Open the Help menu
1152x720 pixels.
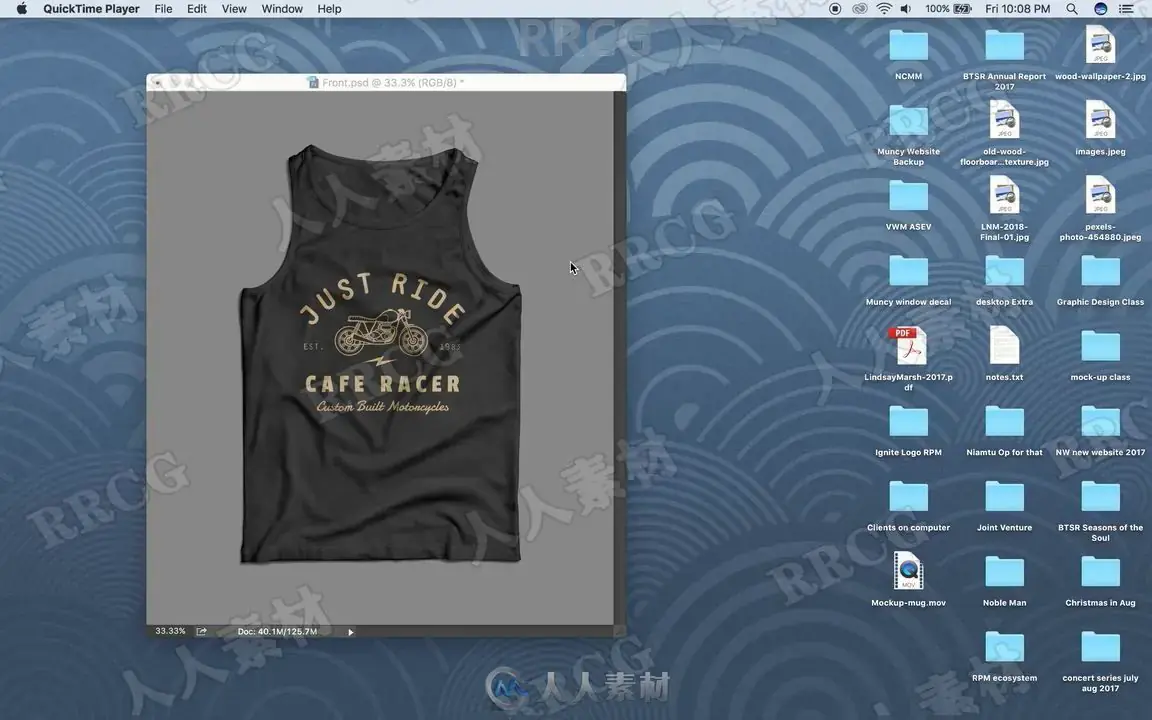329,9
